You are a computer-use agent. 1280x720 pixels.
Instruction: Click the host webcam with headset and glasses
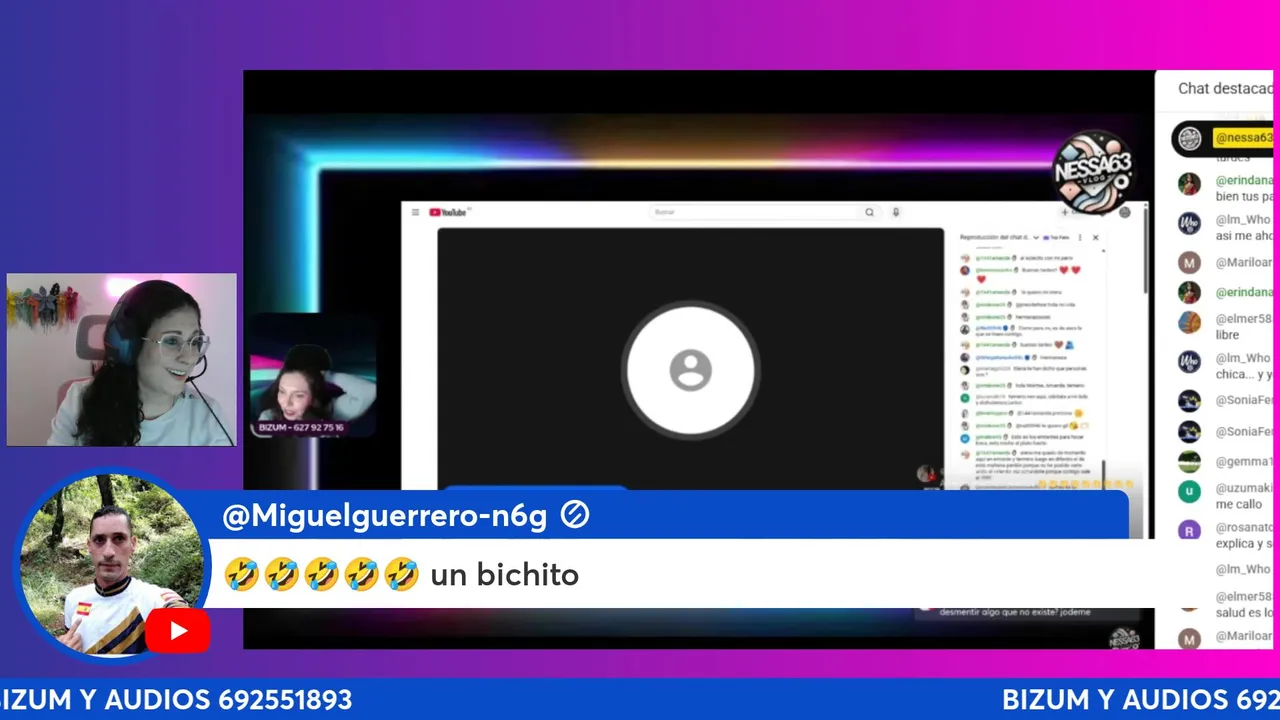pos(122,359)
